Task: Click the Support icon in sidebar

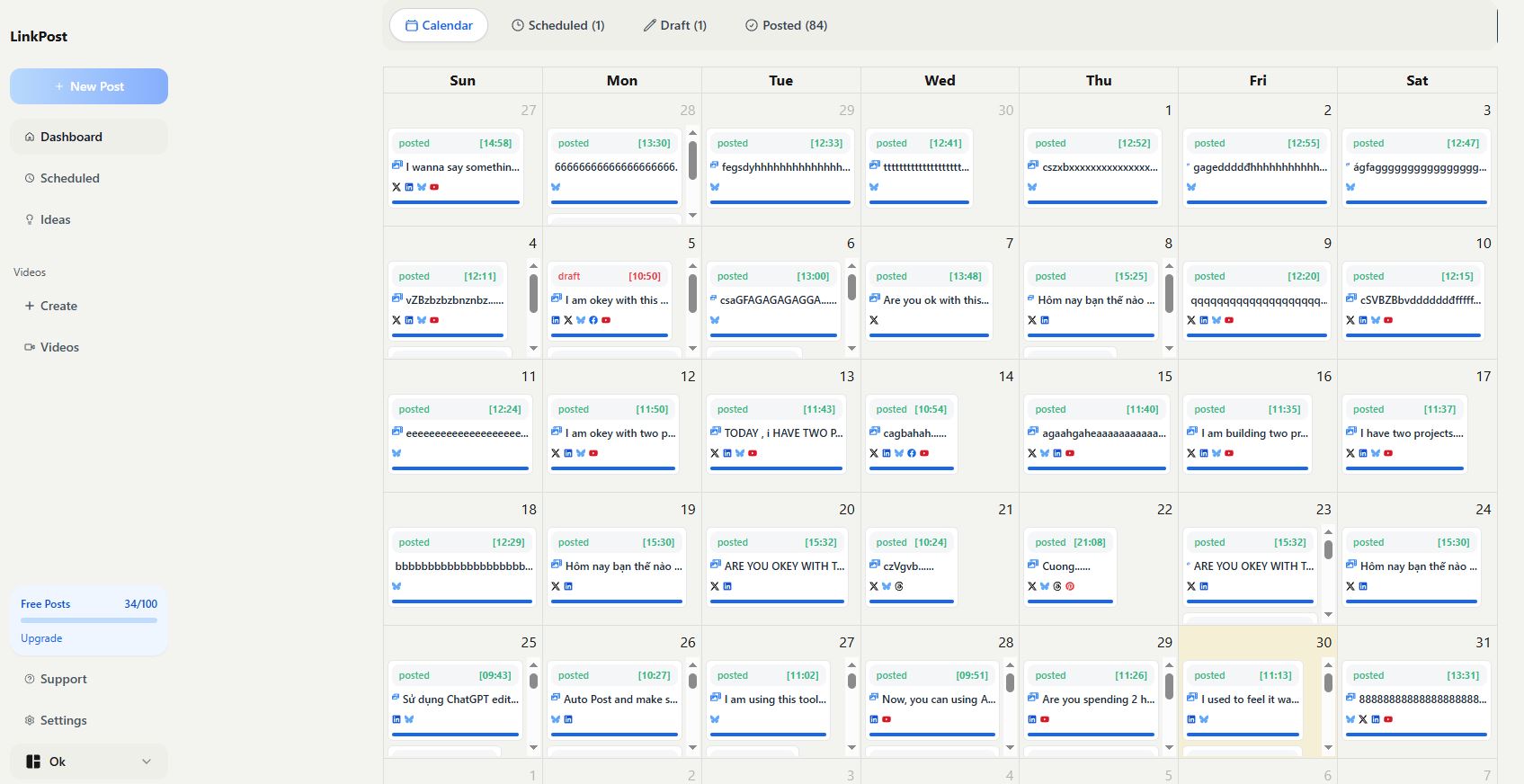Action: click(x=30, y=679)
